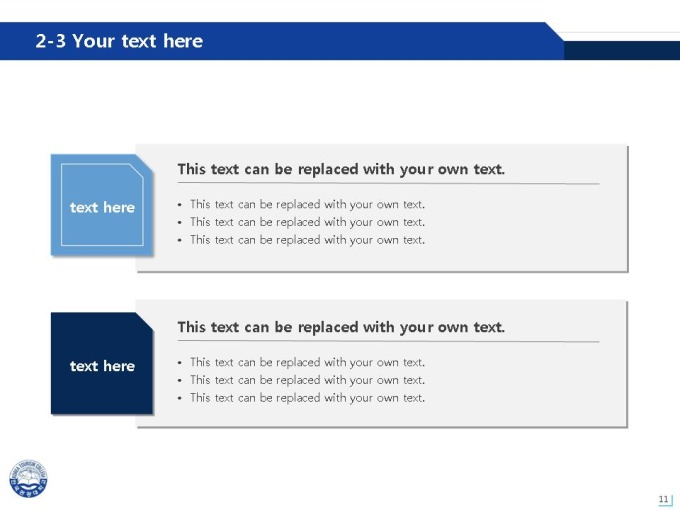Click the dark navy bar right of the title

pyautogui.click(x=622, y=51)
